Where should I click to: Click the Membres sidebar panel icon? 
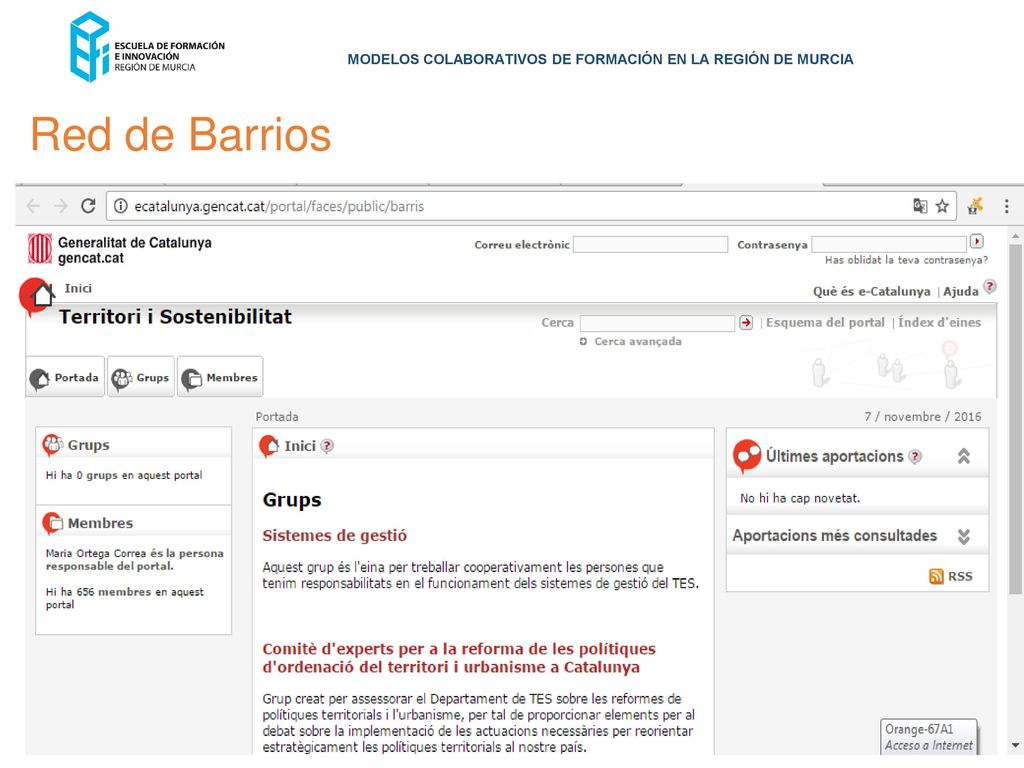coord(52,523)
